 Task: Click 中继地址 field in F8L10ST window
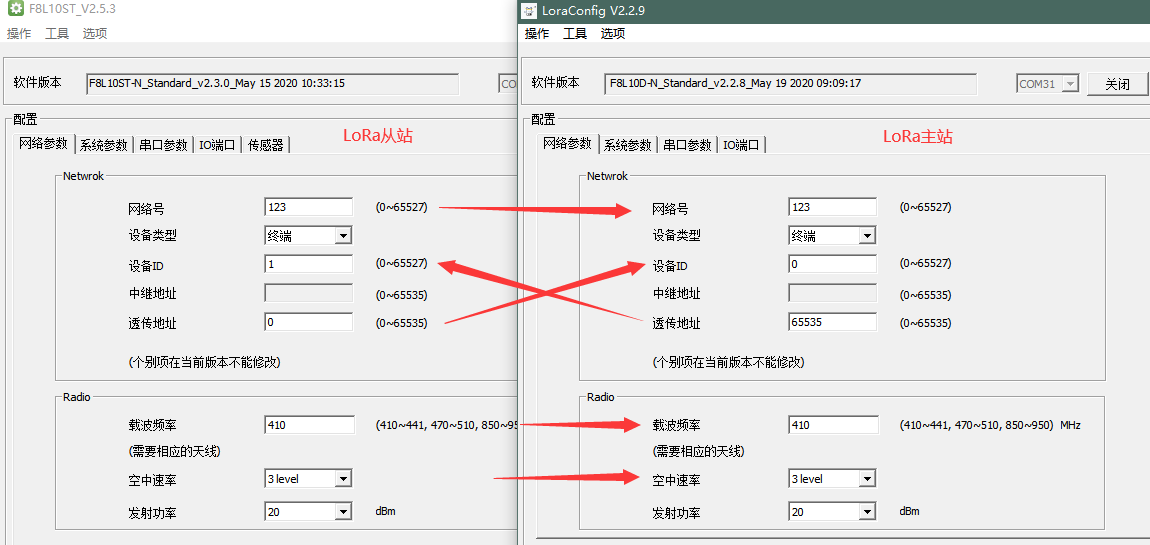coord(309,293)
